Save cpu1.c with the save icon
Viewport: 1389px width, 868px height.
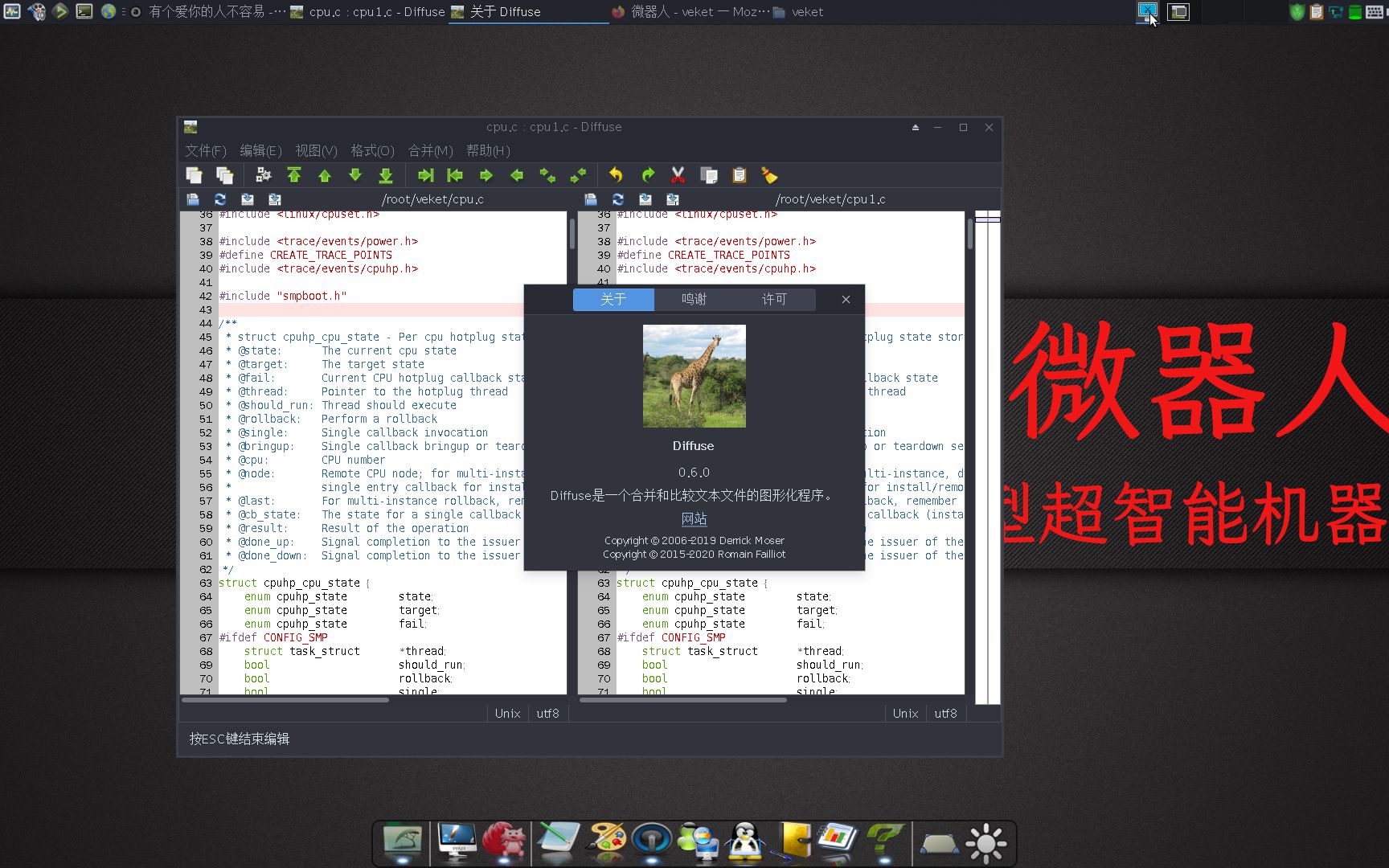point(645,199)
